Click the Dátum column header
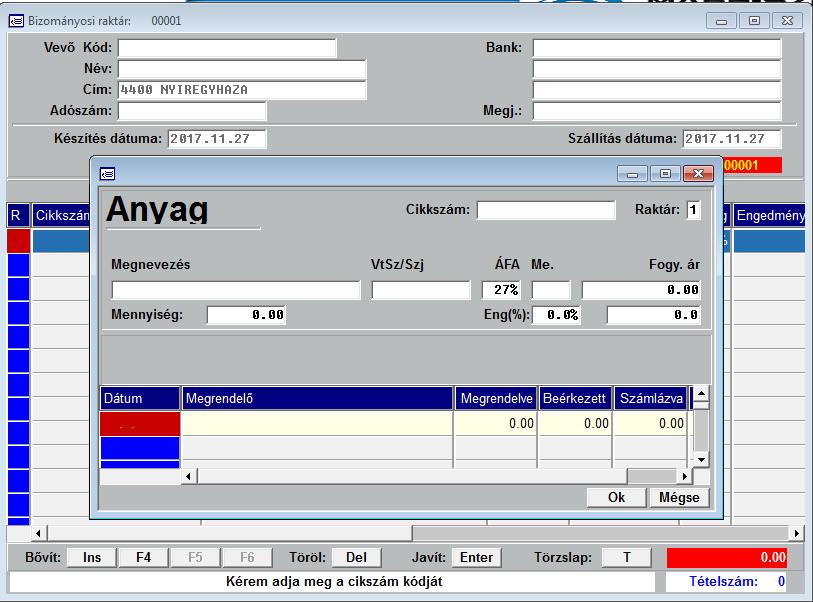Viewport: 813px width, 602px height. click(x=140, y=398)
